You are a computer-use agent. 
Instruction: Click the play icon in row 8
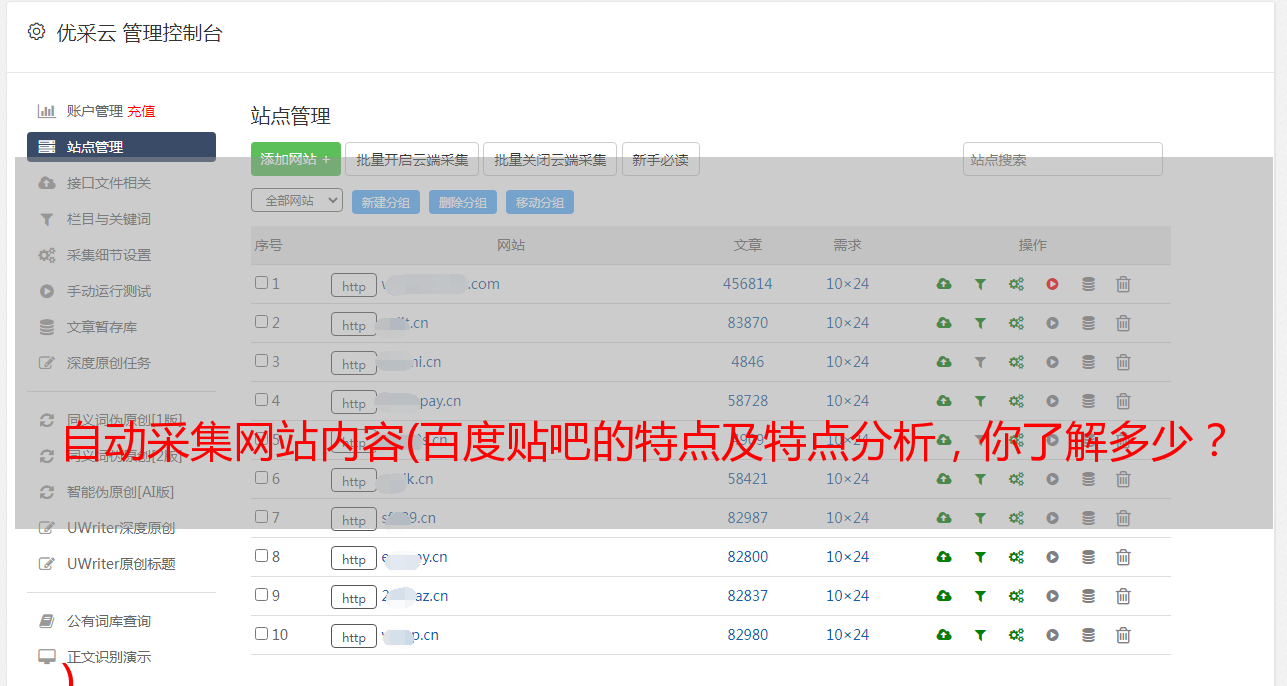[x=1052, y=557]
